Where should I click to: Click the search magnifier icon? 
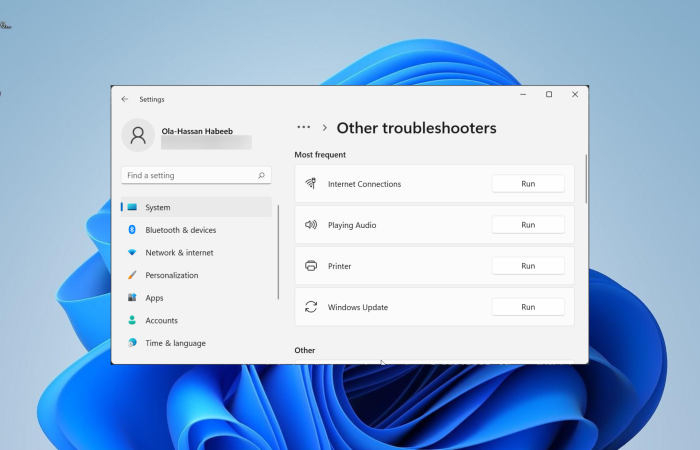pos(261,175)
